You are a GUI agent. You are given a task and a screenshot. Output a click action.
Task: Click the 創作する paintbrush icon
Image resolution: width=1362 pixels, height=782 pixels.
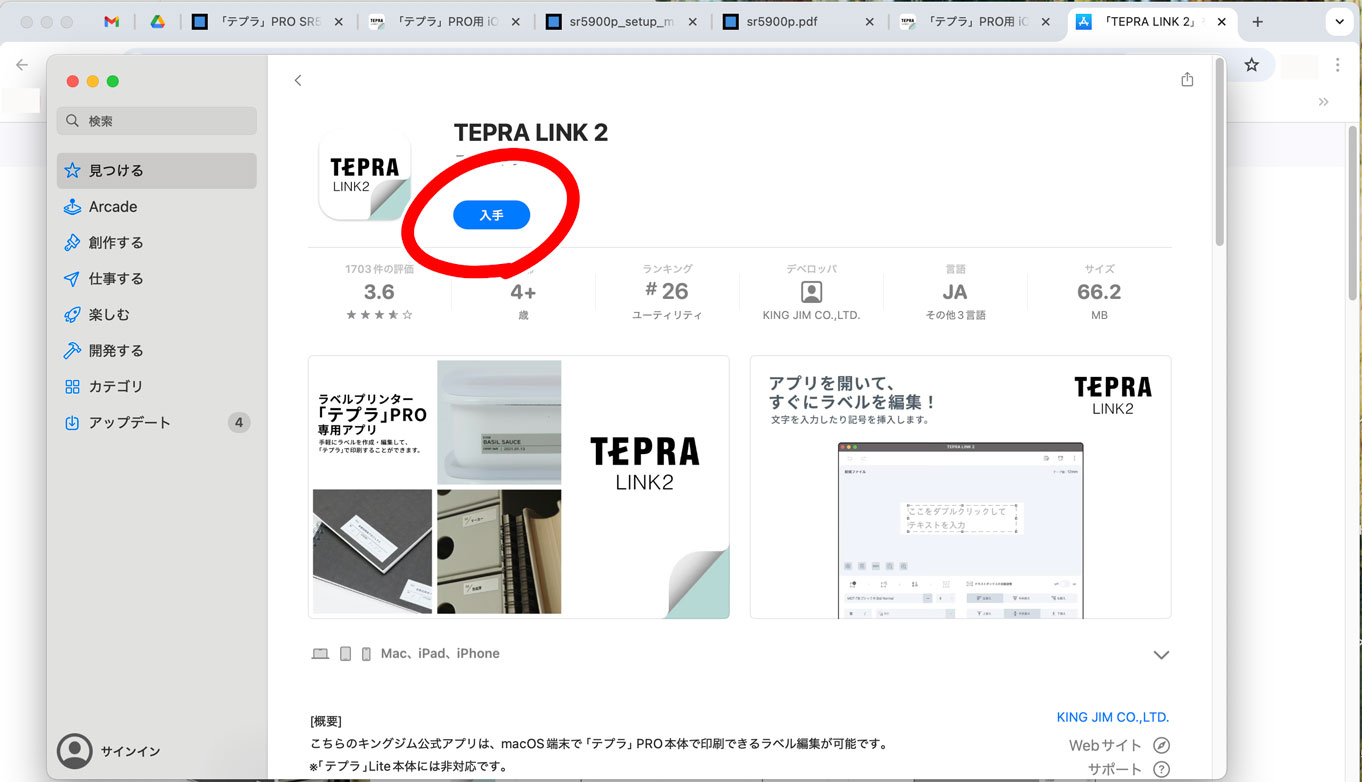72,243
